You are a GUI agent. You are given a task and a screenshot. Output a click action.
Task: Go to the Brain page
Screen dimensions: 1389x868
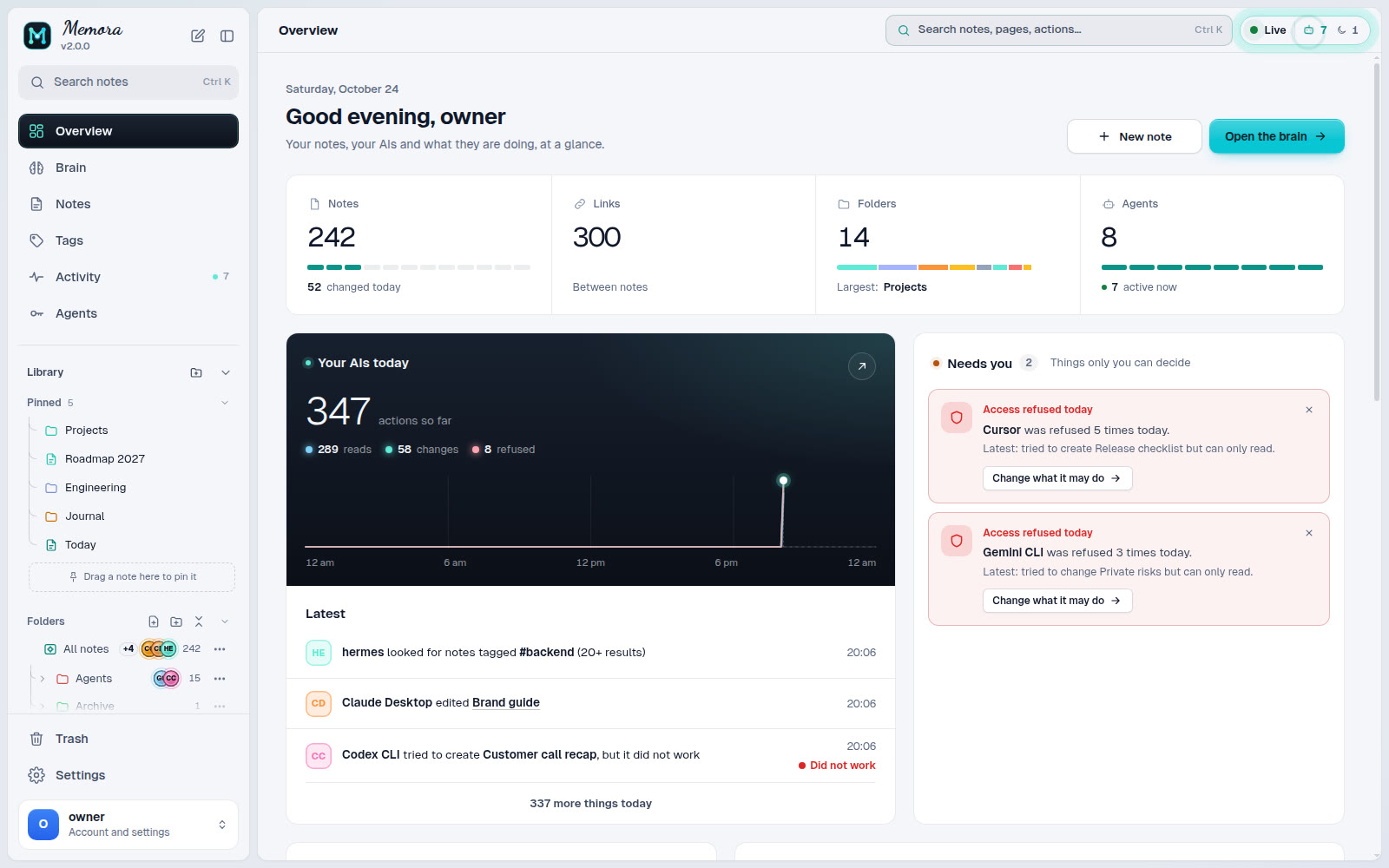(128, 168)
